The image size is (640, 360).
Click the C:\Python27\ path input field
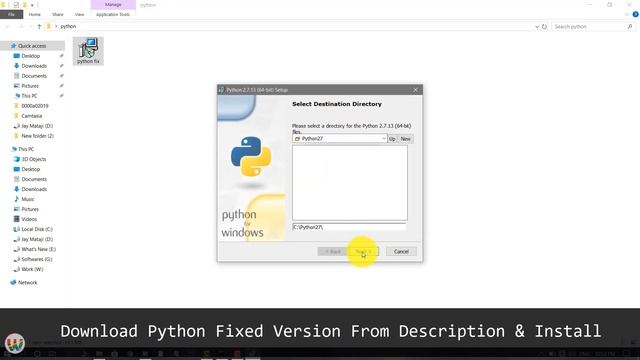[x=349, y=227]
